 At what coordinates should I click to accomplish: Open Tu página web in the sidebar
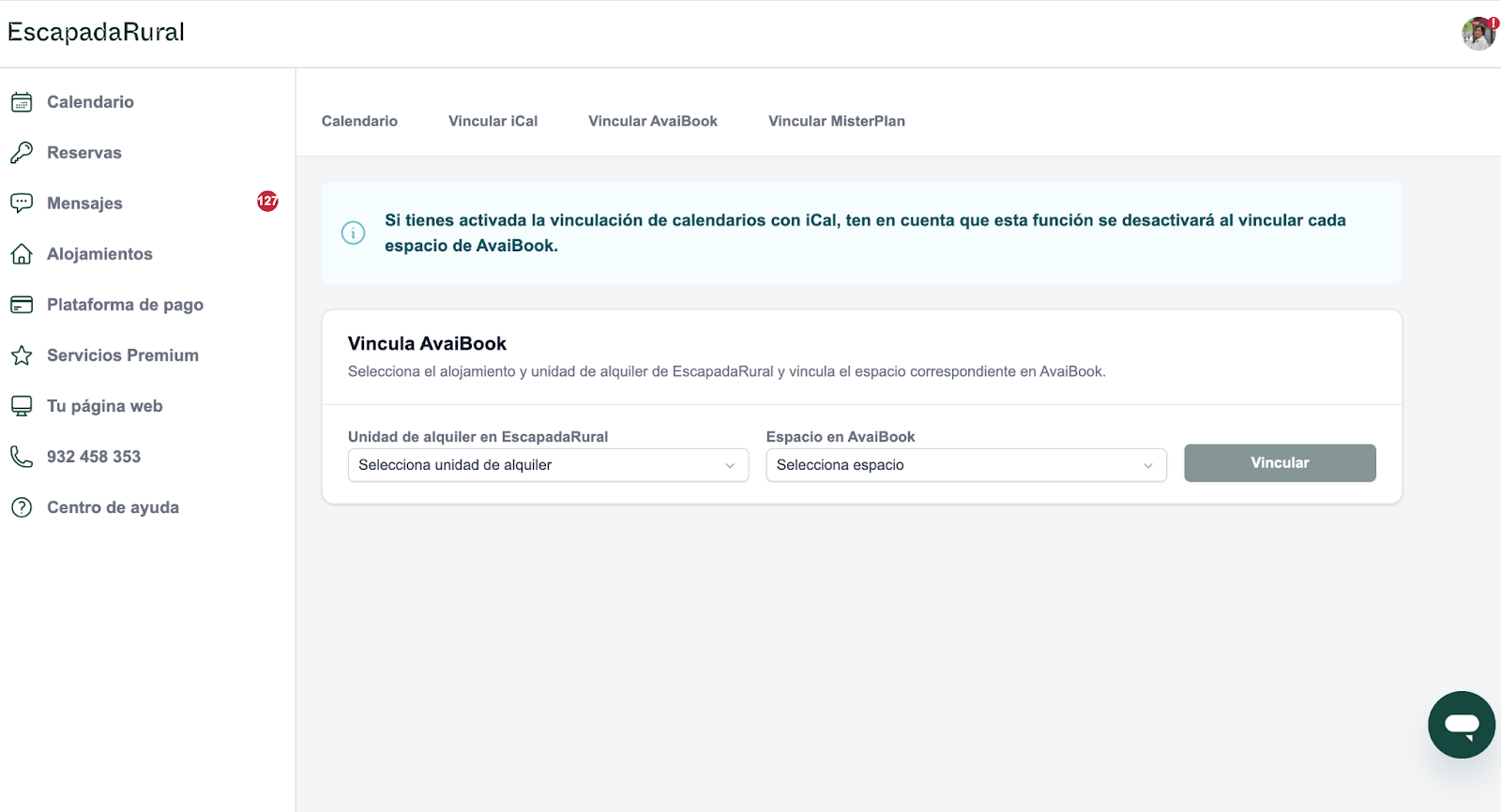(x=105, y=406)
